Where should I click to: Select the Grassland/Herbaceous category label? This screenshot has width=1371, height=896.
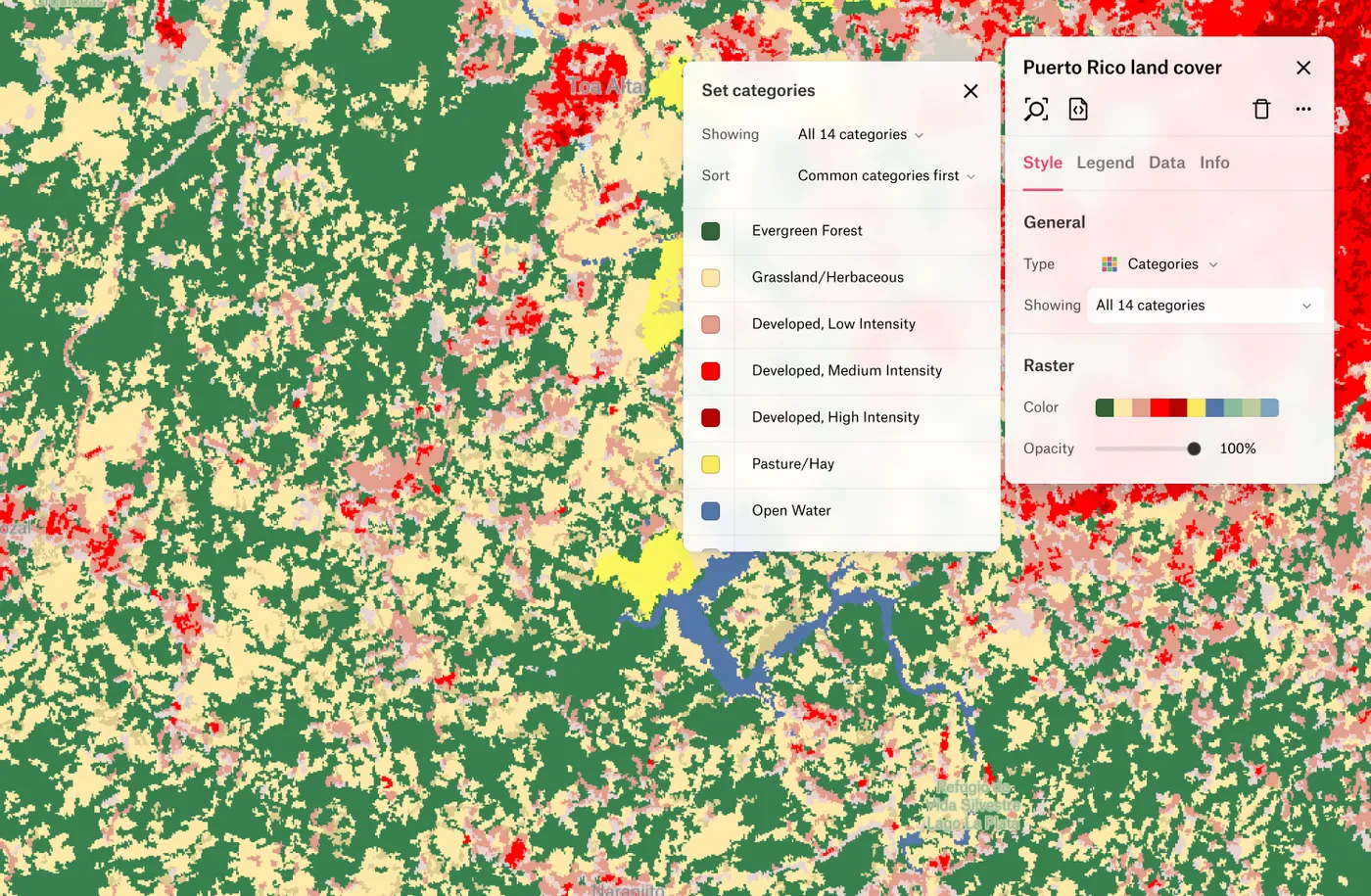click(x=827, y=277)
